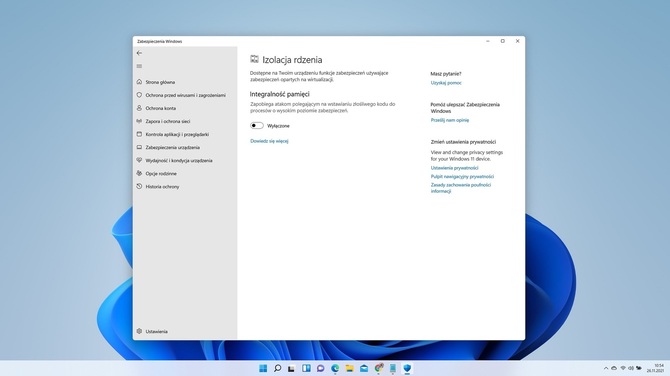Go to Wydajność i kondycja urządzenia

tap(179, 161)
